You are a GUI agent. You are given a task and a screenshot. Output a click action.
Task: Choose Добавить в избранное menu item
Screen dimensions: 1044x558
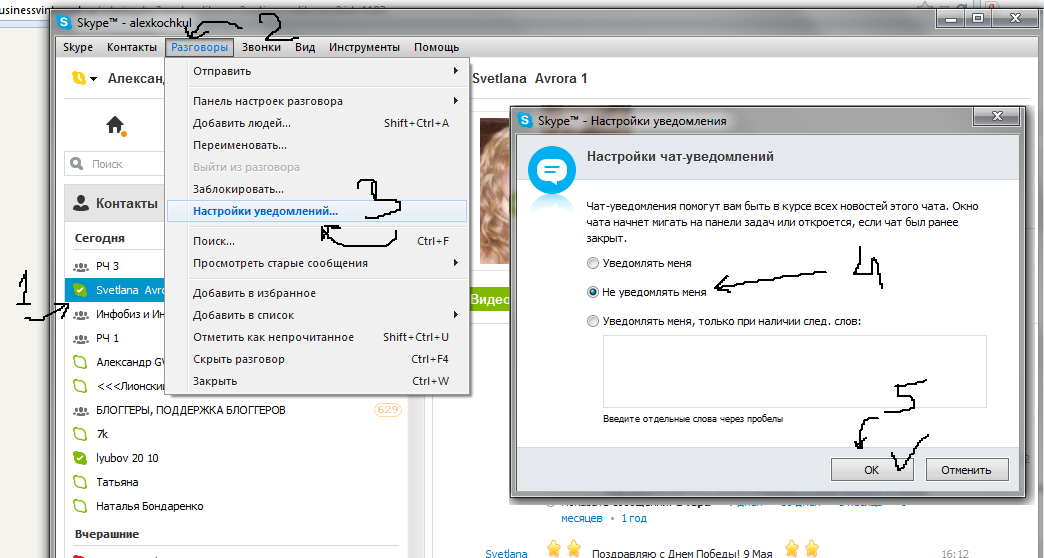click(x=317, y=293)
